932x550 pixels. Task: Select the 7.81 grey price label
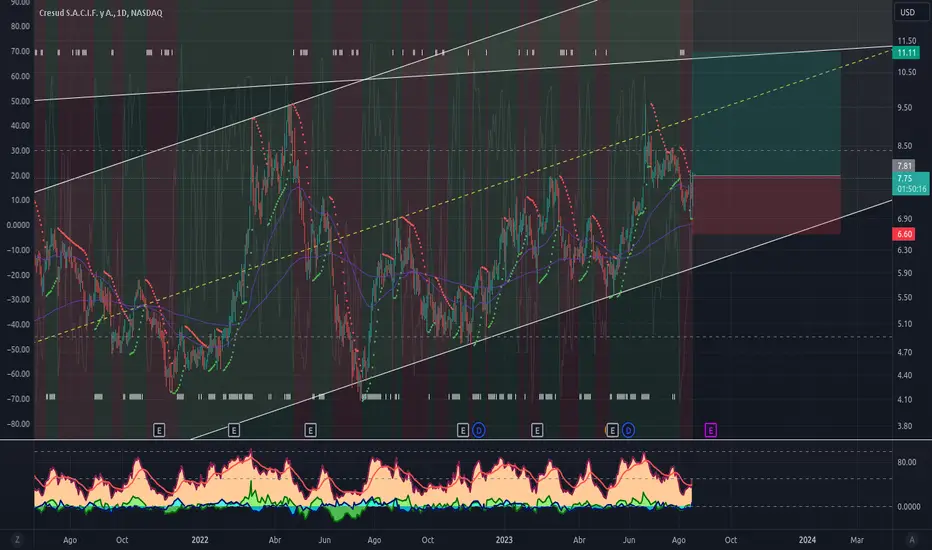point(905,166)
